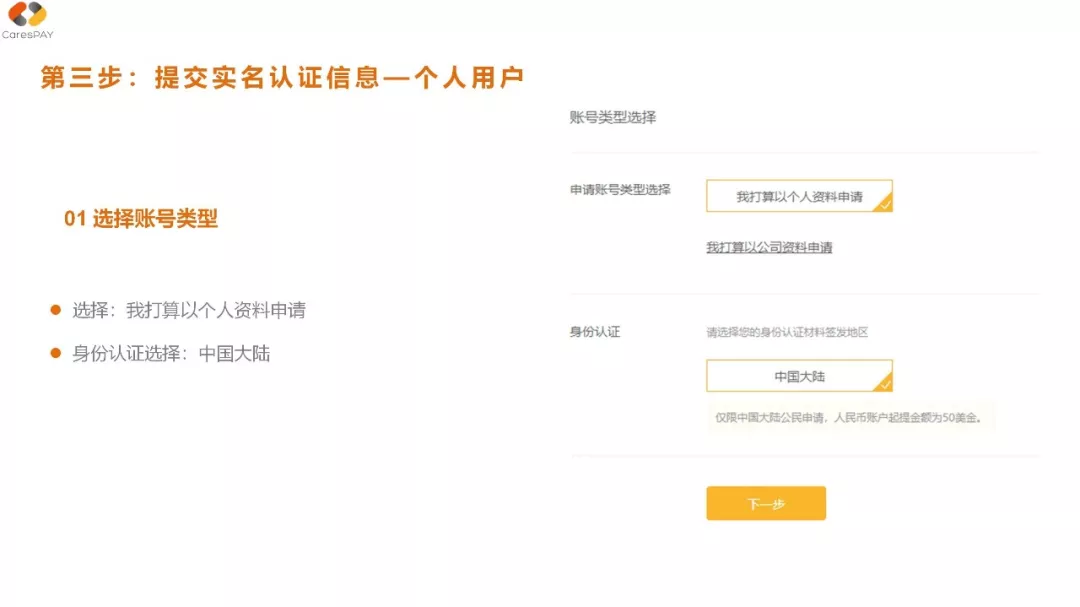Click the yellow 50美金 notice banner

[x=850, y=418]
